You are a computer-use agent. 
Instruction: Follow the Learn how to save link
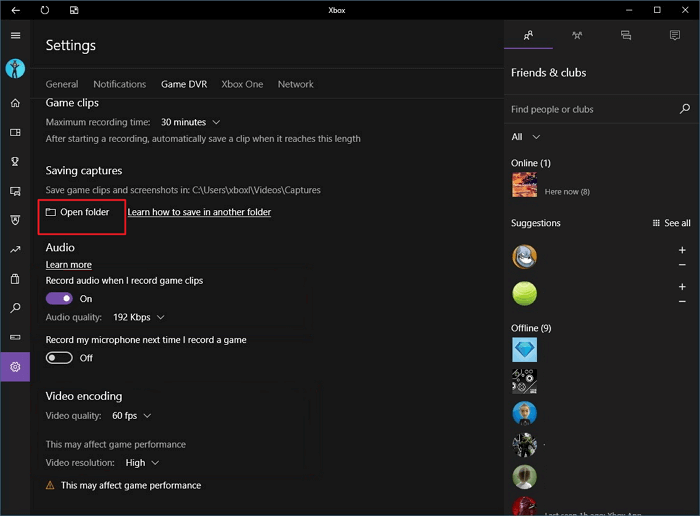click(x=199, y=212)
